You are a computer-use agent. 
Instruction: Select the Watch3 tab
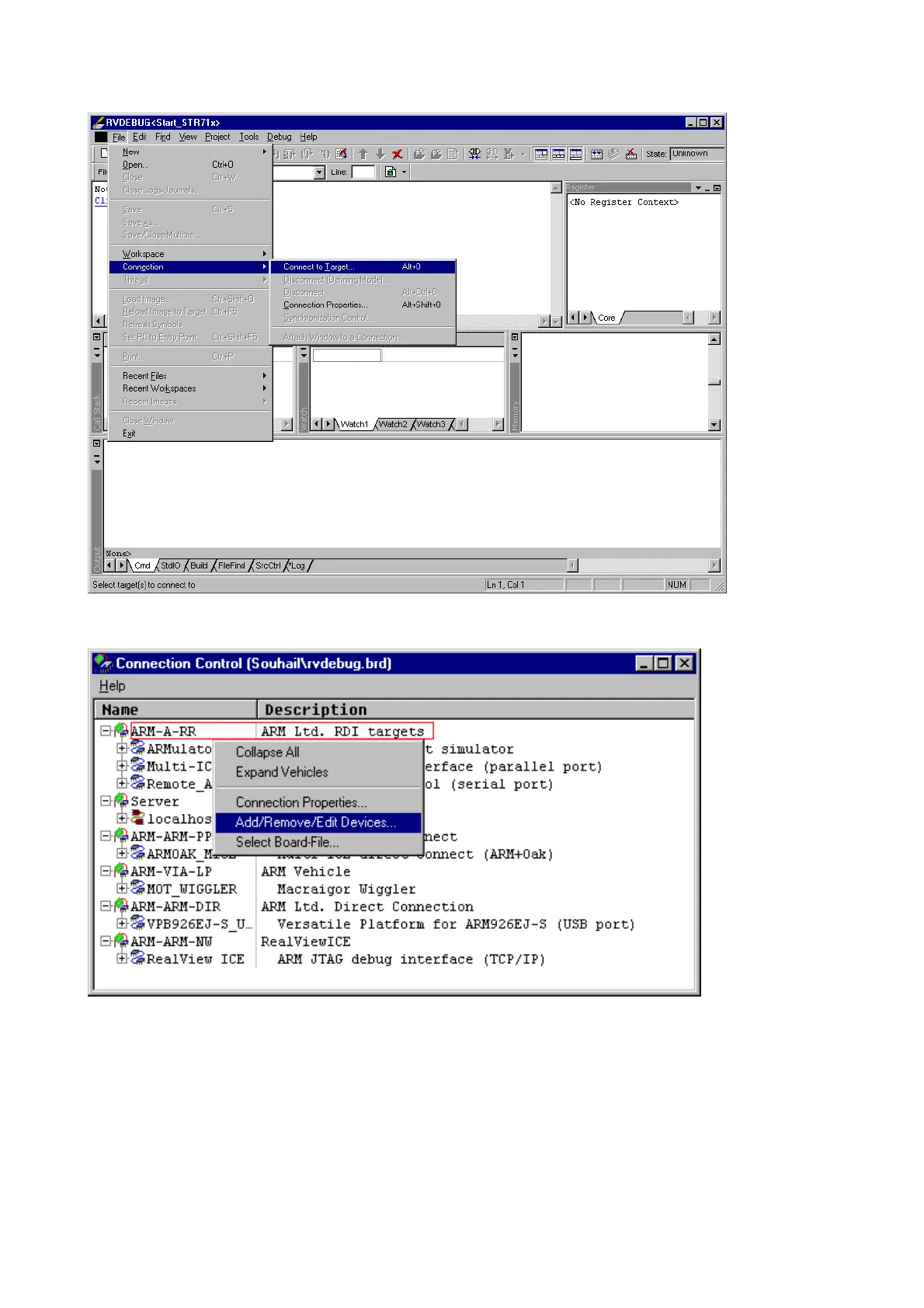pyautogui.click(x=431, y=424)
